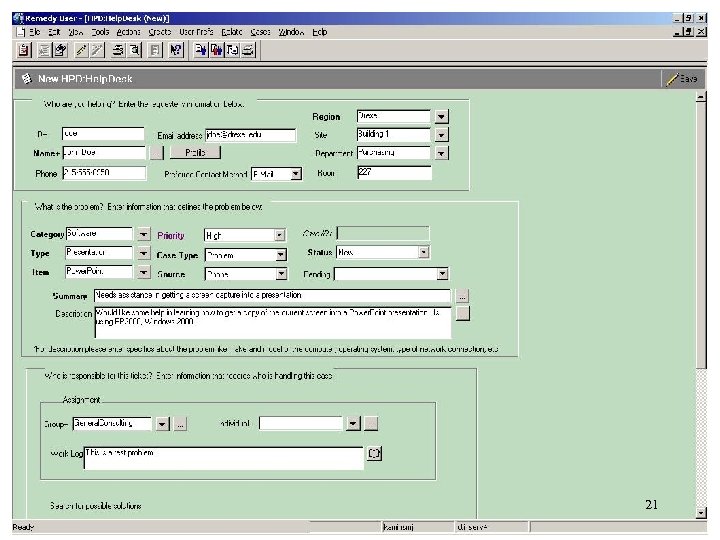Save the new HelpDesk case

[x=682, y=79]
